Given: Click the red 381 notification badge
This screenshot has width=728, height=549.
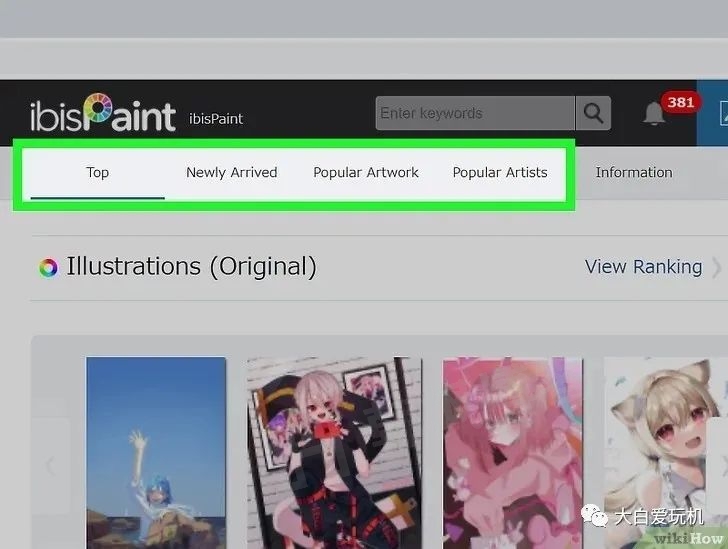Looking at the screenshot, I should point(681,102).
